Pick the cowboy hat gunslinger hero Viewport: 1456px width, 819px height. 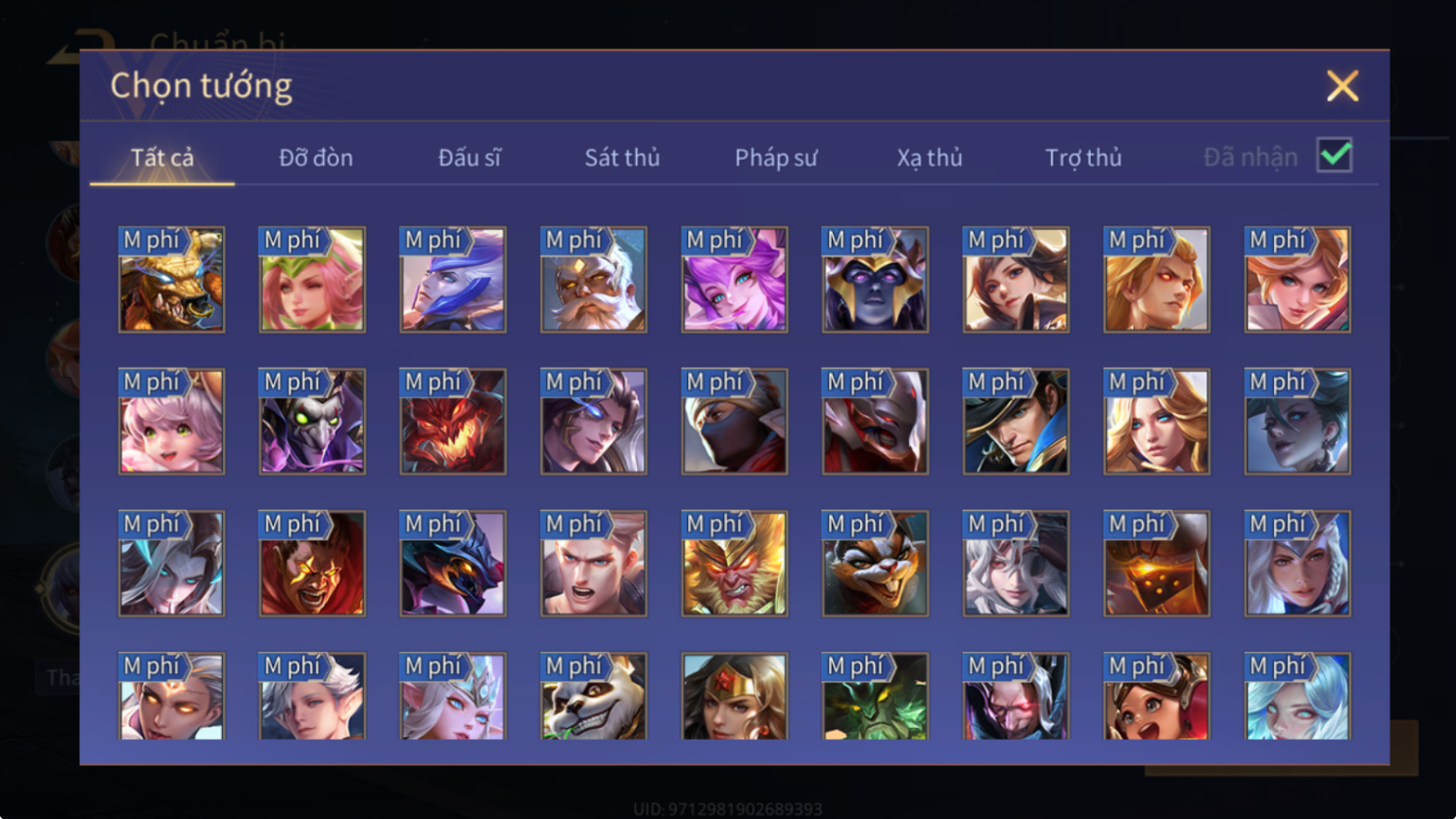click(x=1017, y=422)
